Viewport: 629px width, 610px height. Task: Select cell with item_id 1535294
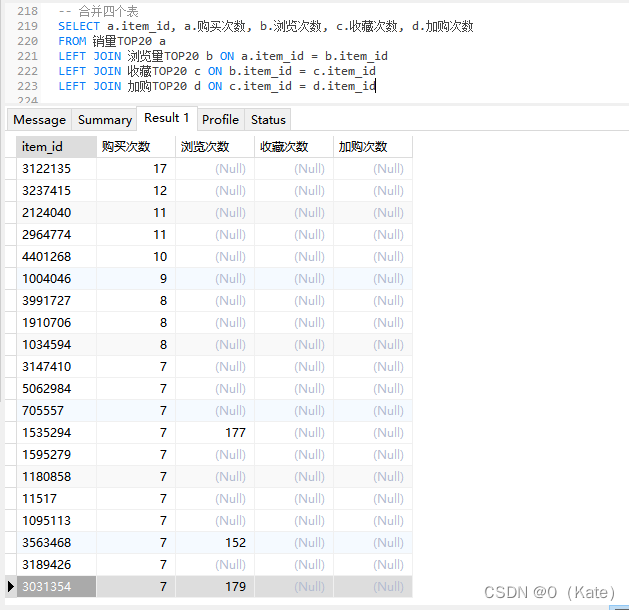pyautogui.click(x=56, y=433)
